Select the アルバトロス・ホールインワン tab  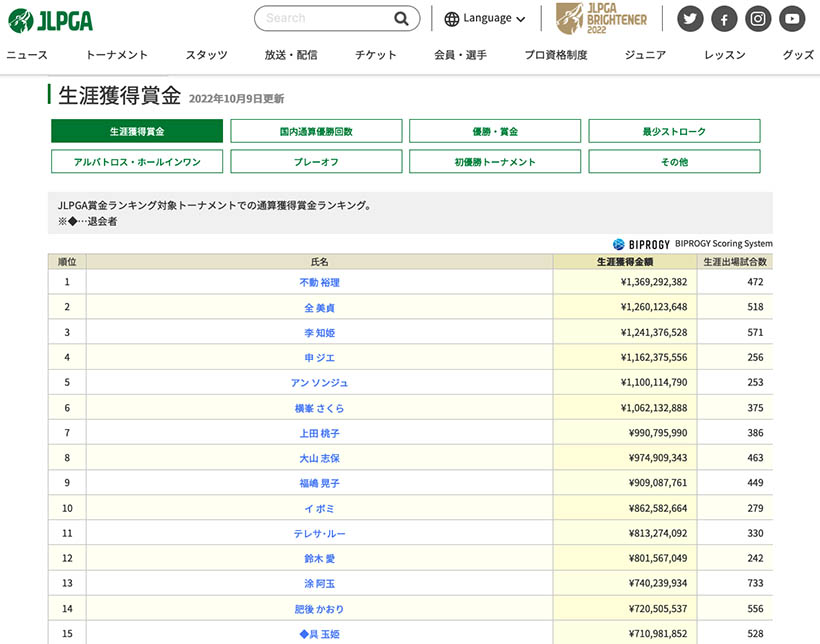(137, 162)
